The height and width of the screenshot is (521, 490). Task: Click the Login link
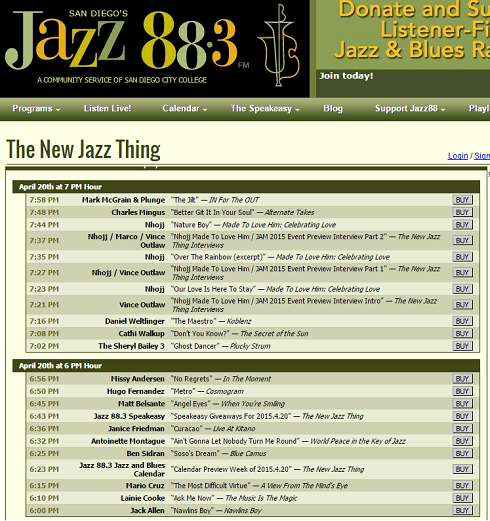458,156
